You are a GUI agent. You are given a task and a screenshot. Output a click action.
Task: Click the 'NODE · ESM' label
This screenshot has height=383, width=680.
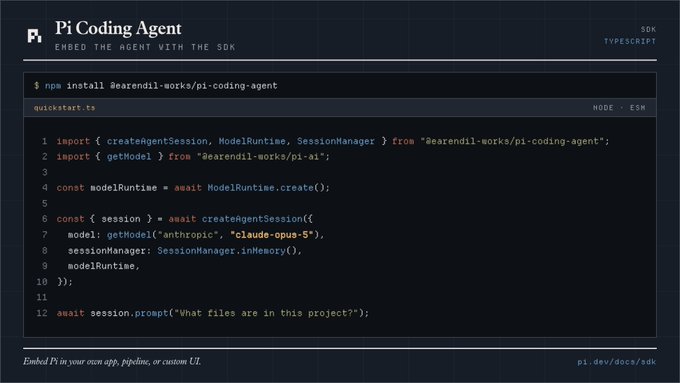(x=619, y=108)
